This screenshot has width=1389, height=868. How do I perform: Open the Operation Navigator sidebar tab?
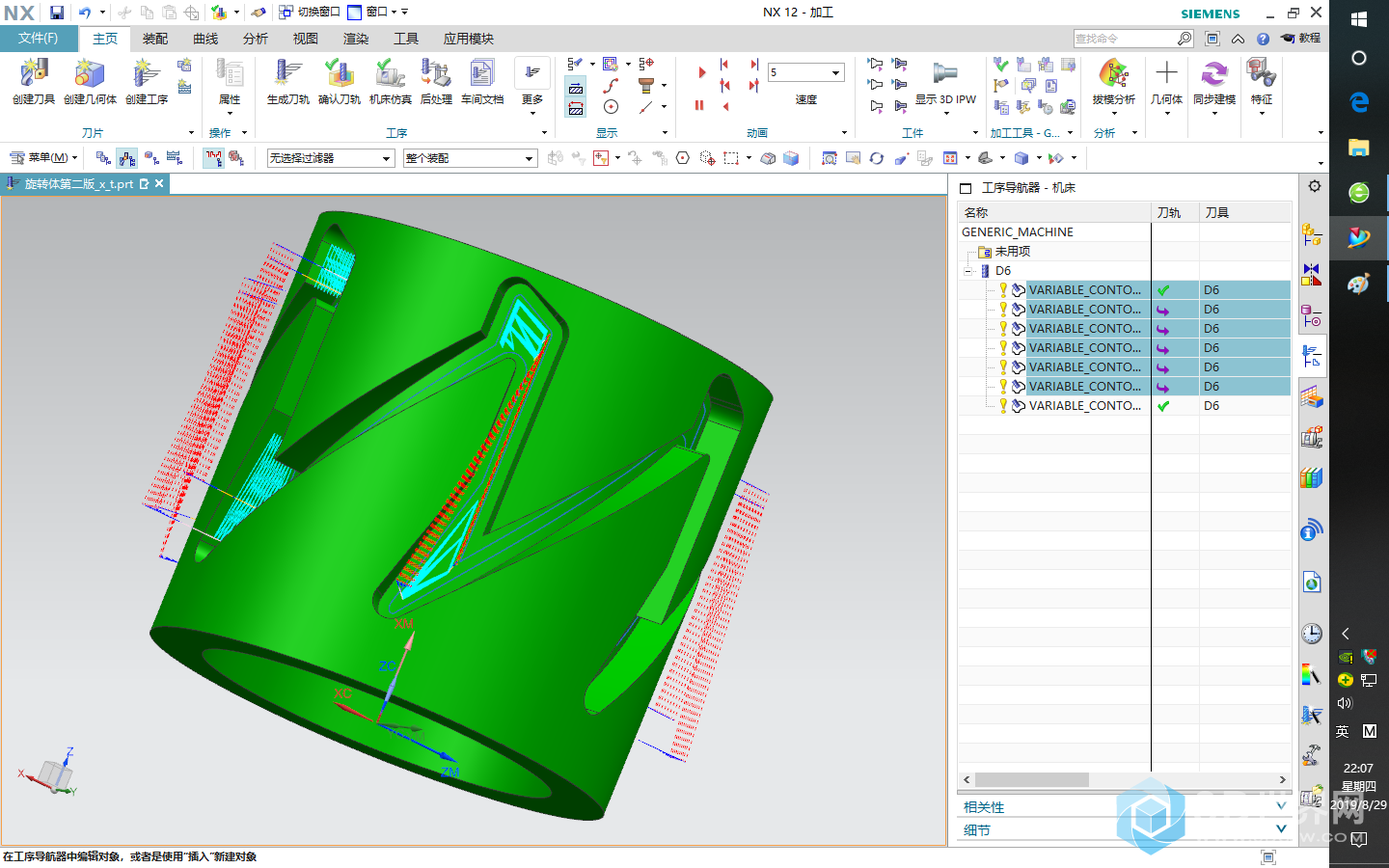point(1312,356)
